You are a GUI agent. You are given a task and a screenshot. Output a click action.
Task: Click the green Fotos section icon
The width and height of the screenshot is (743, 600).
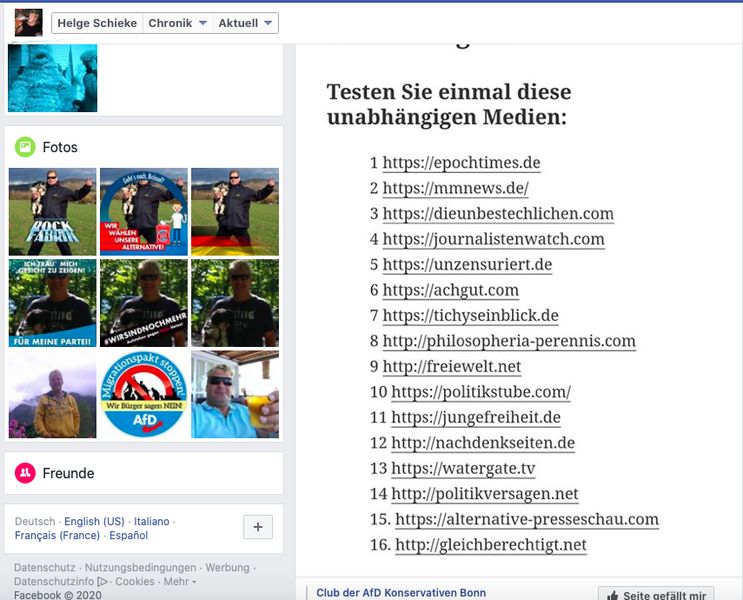point(25,147)
